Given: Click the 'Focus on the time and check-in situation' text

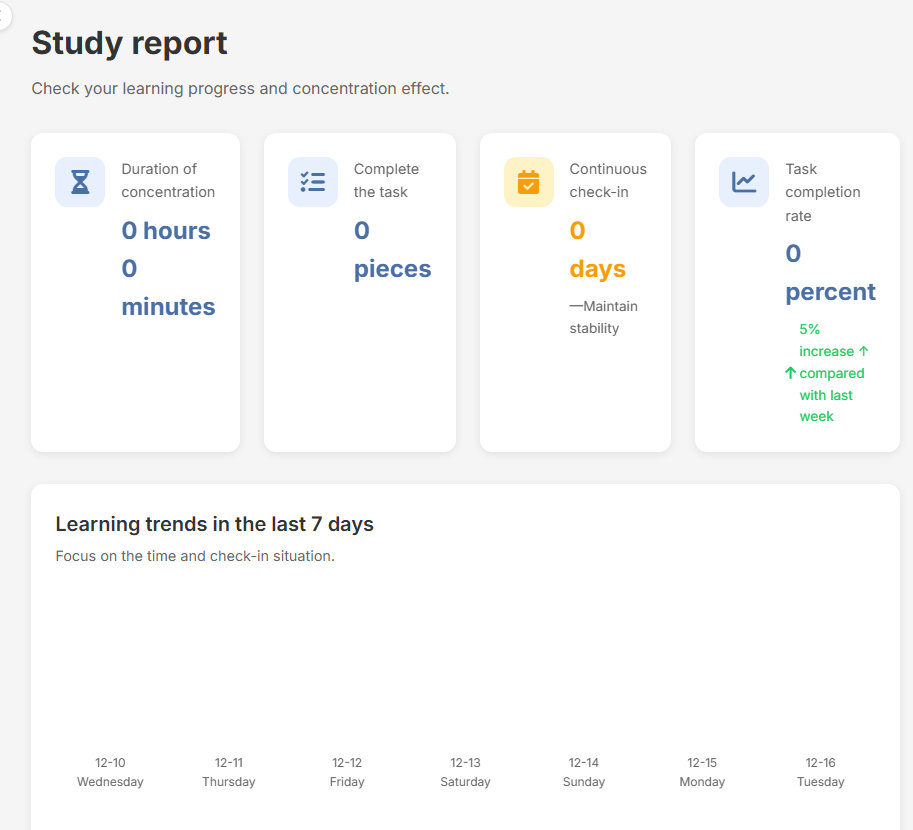Looking at the screenshot, I should pyautogui.click(x=195, y=556).
